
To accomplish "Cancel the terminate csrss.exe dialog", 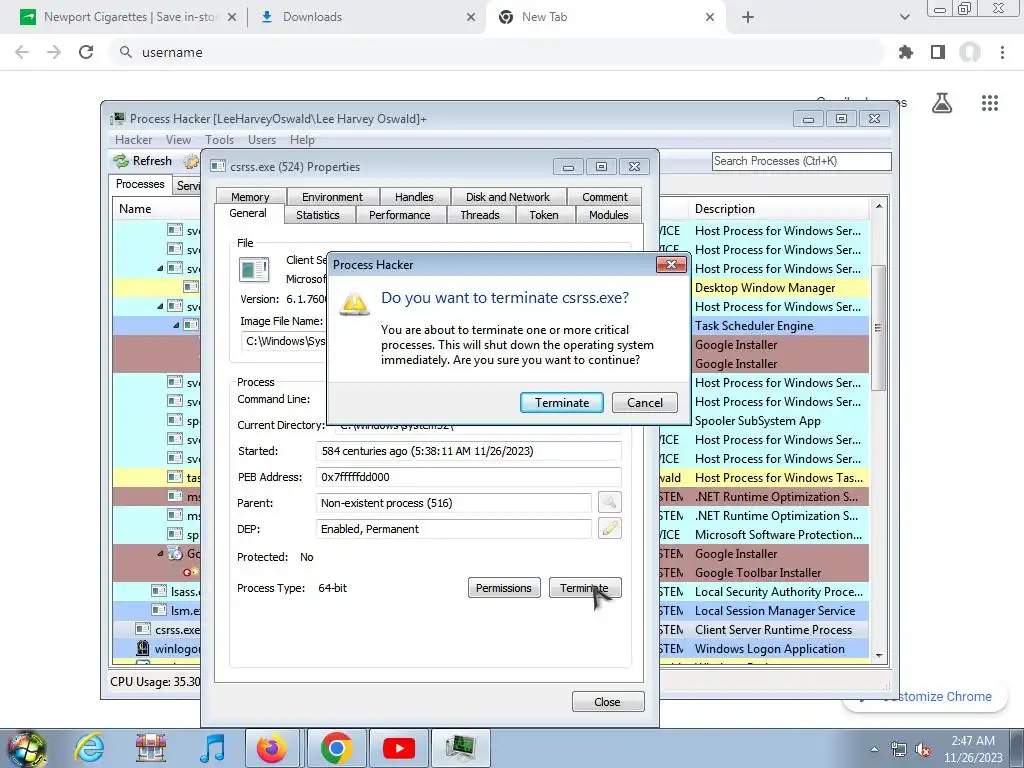I will 645,402.
